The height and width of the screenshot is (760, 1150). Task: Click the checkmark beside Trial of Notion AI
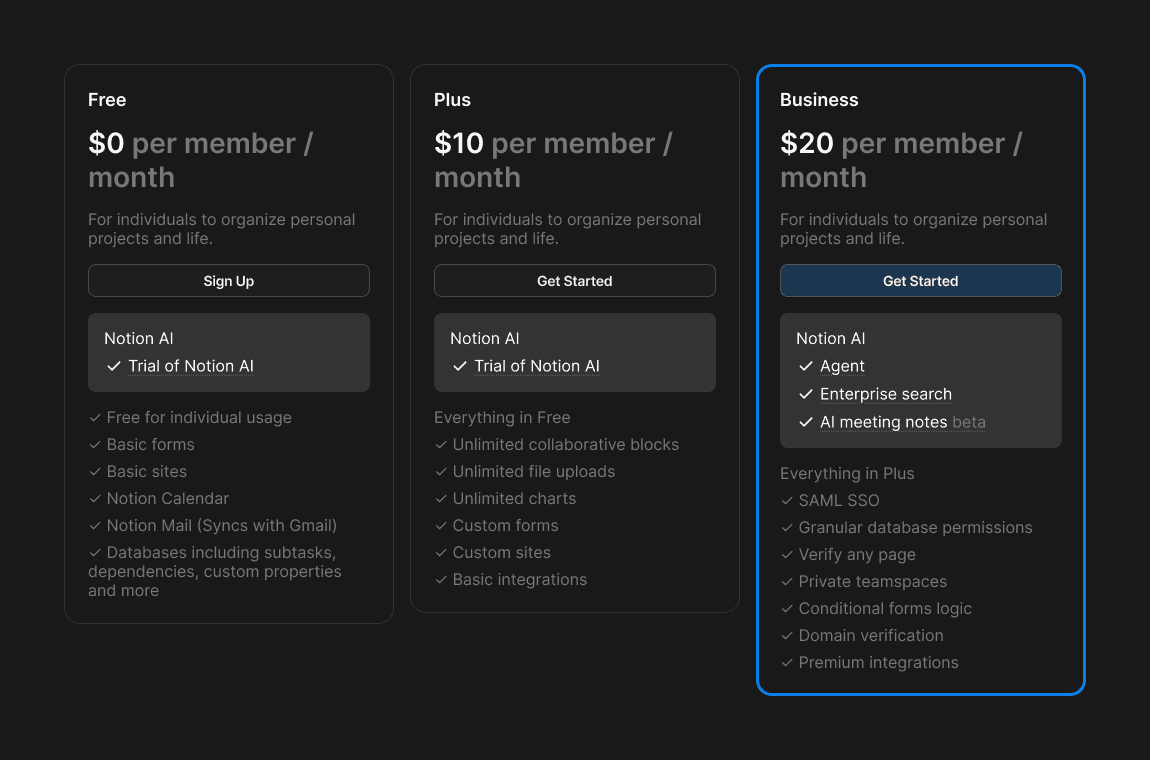click(113, 366)
